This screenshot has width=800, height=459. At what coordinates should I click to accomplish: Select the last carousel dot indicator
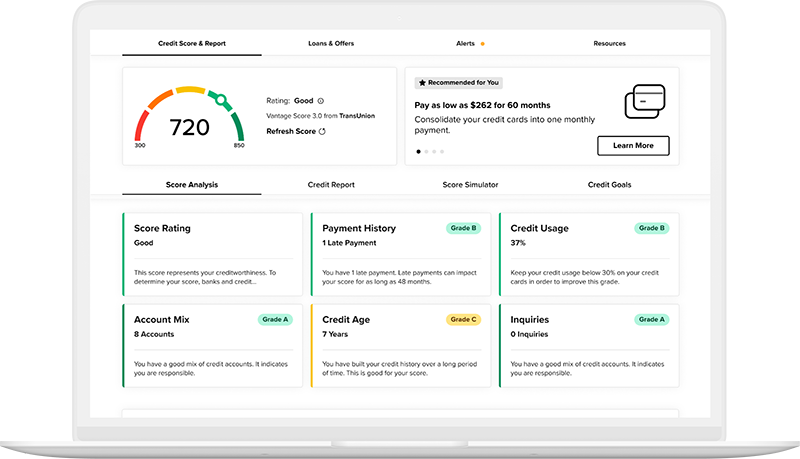click(442, 152)
